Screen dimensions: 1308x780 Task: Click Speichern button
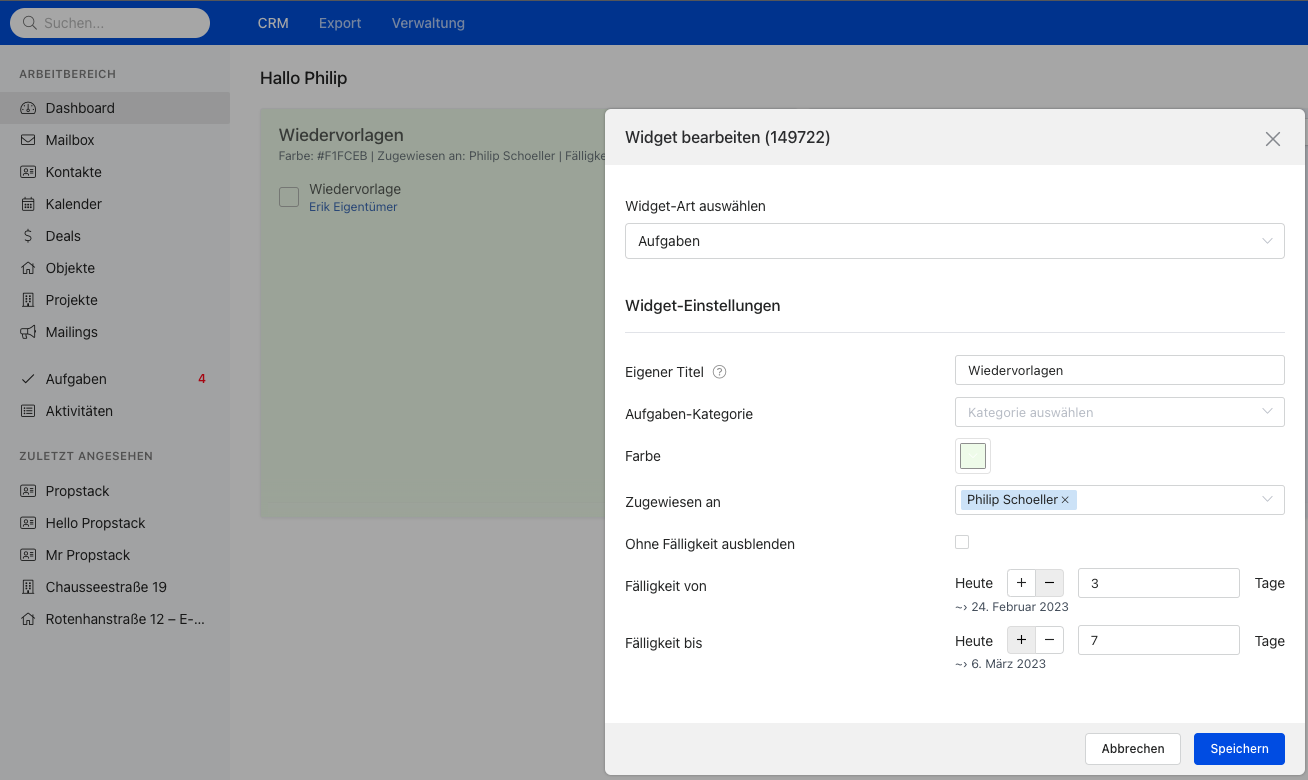[x=1239, y=748]
